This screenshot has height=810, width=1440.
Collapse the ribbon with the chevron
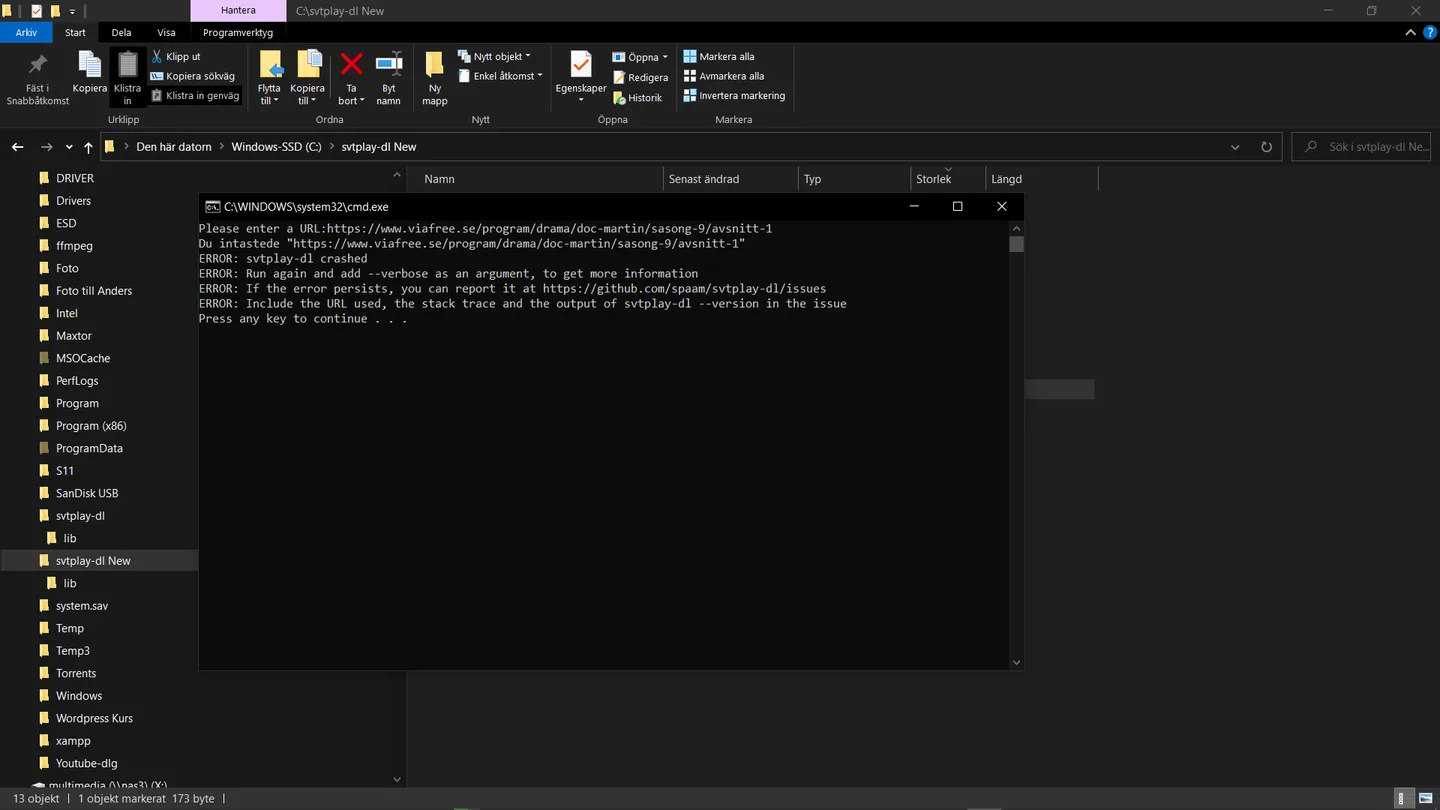click(x=1411, y=33)
